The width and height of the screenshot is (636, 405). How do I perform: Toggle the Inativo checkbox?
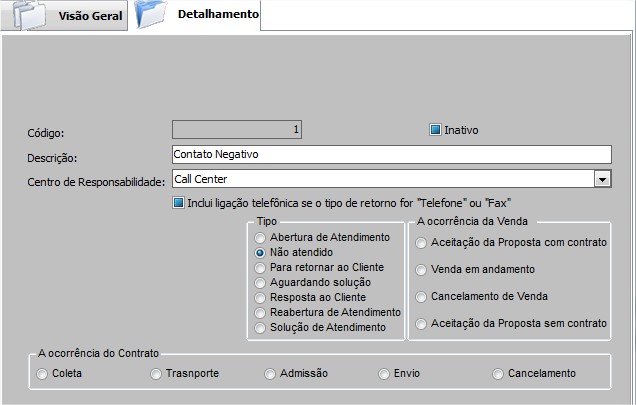tap(436, 129)
